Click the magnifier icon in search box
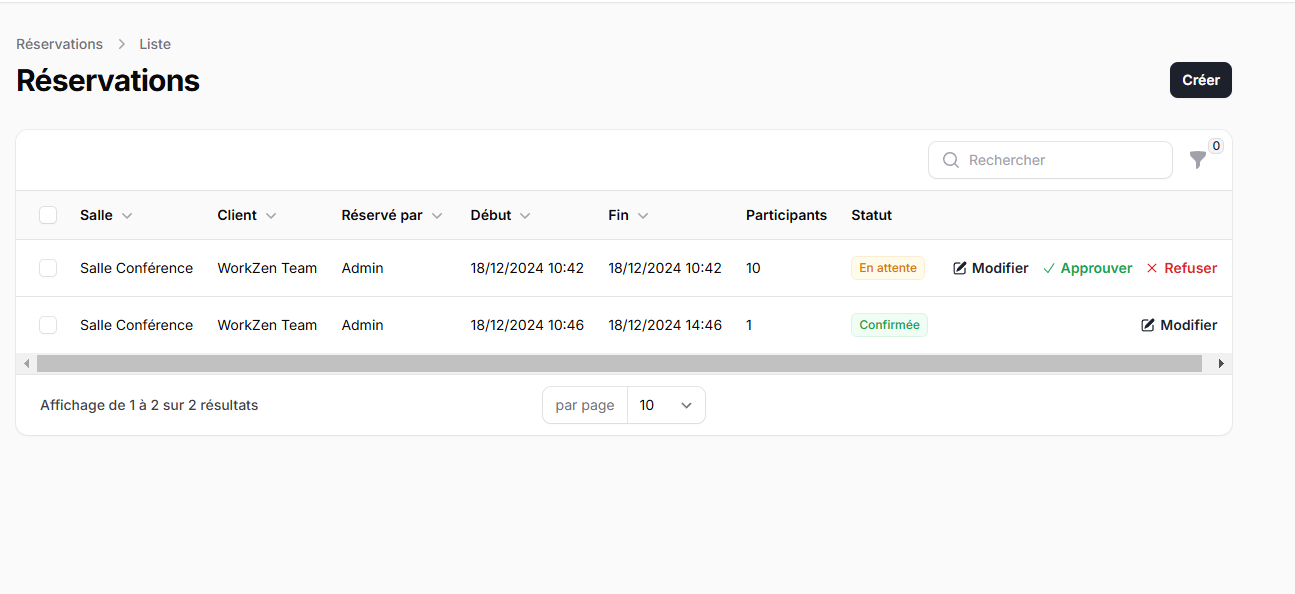 pos(951,160)
